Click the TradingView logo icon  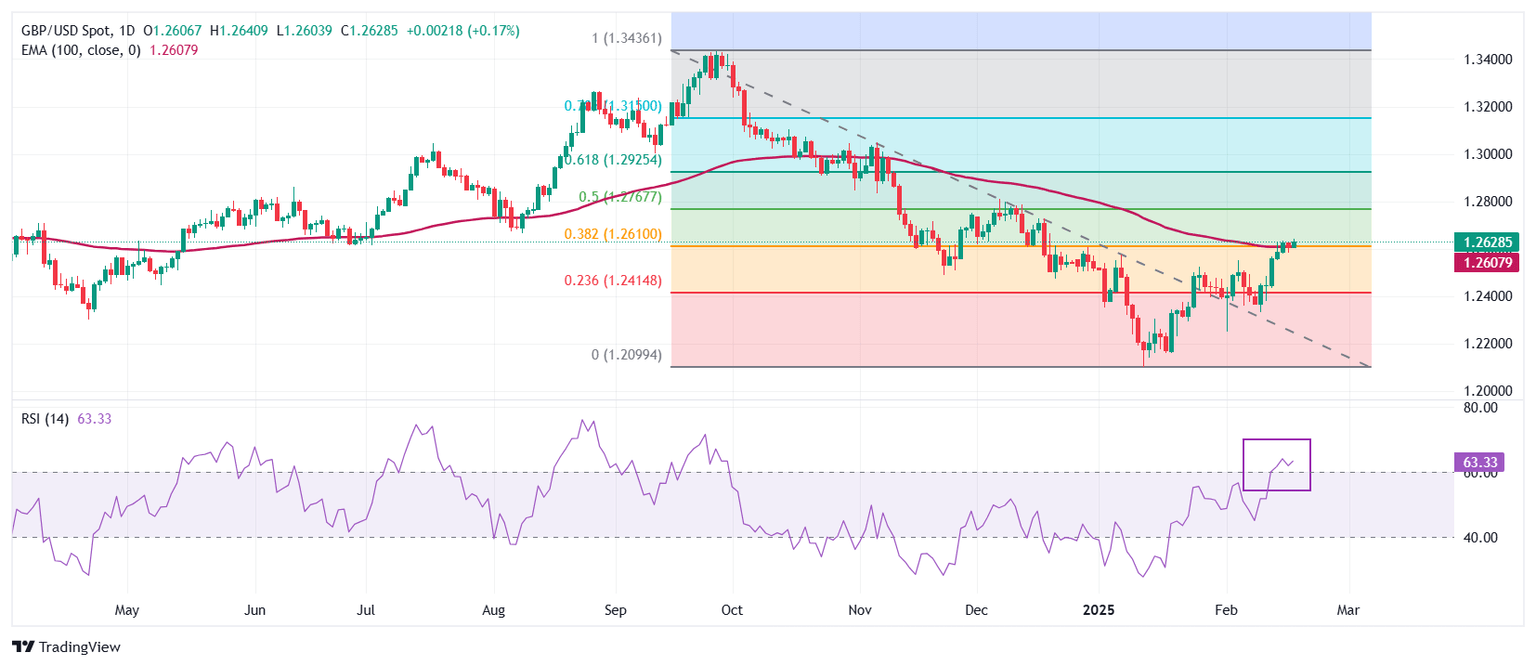(22, 648)
